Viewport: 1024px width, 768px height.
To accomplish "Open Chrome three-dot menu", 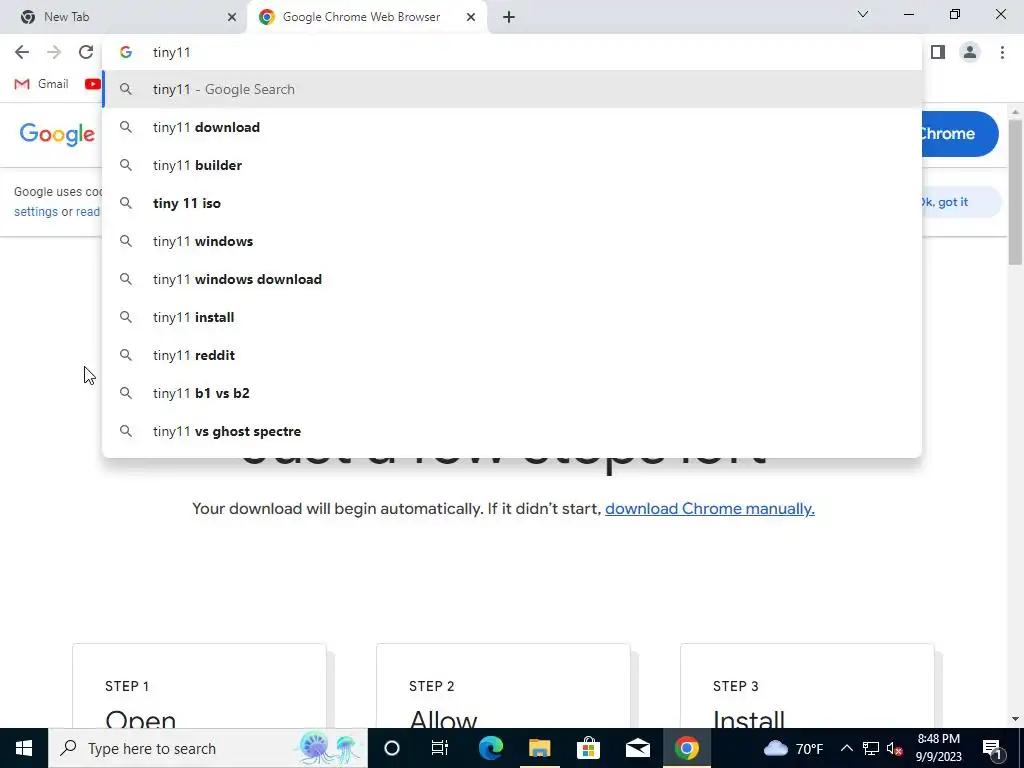I will 1002,52.
